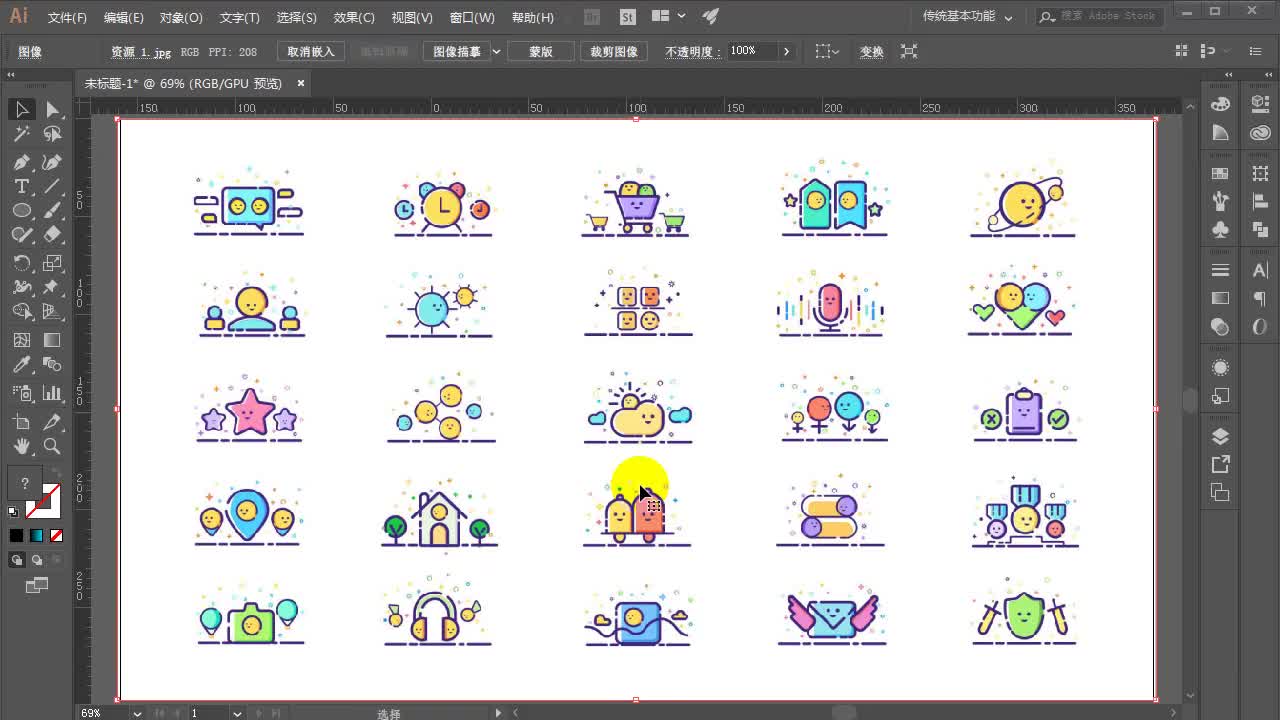Pick the Blend tool

click(x=52, y=365)
